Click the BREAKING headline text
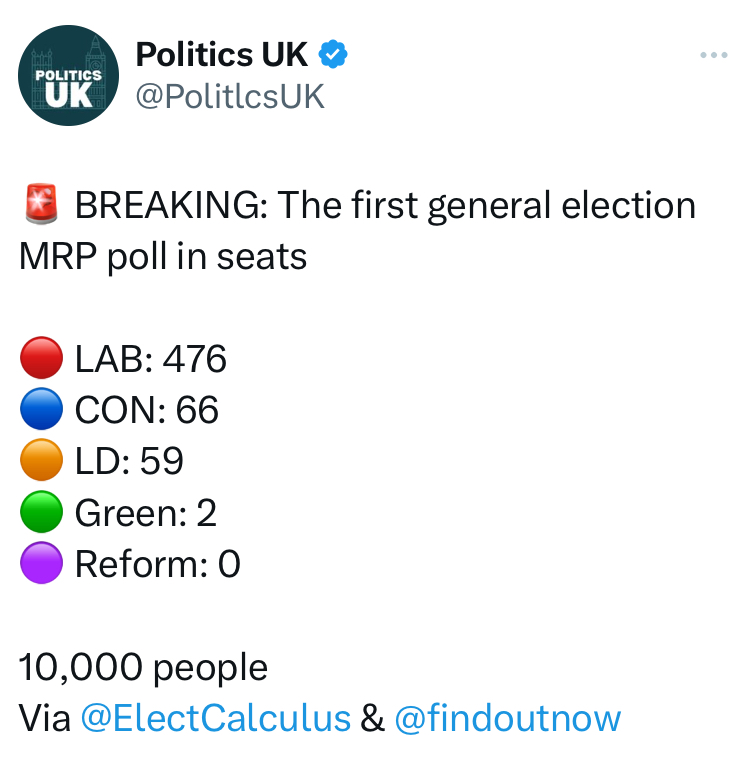This screenshot has height=770, width=750. pyautogui.click(x=358, y=231)
